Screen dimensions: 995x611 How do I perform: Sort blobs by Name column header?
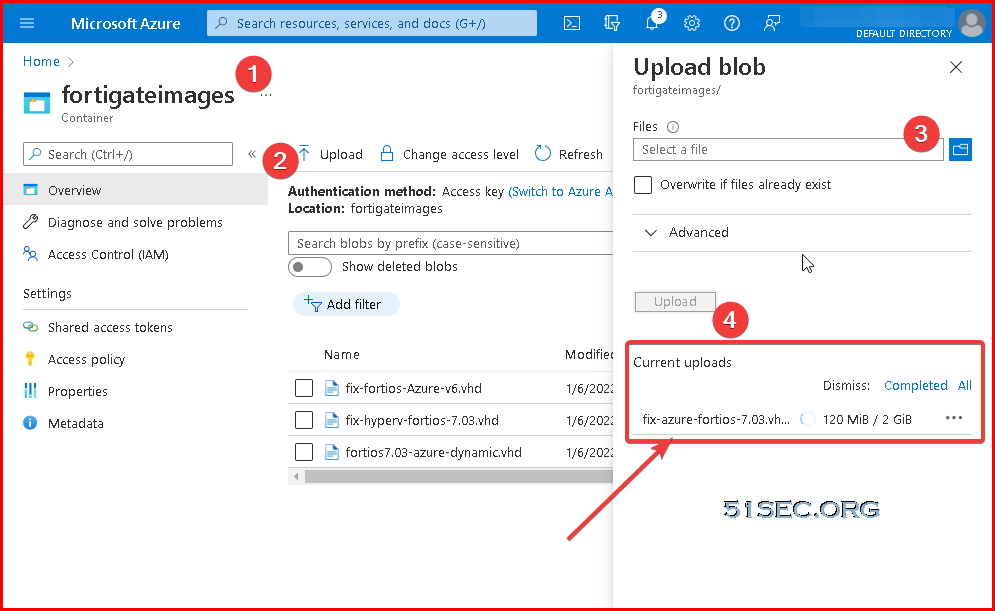tap(341, 355)
